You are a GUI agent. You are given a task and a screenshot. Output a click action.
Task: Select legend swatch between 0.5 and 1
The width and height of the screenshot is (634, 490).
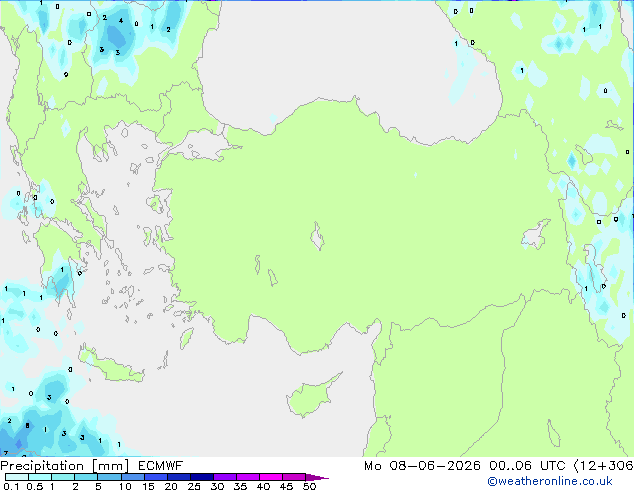click(x=40, y=477)
